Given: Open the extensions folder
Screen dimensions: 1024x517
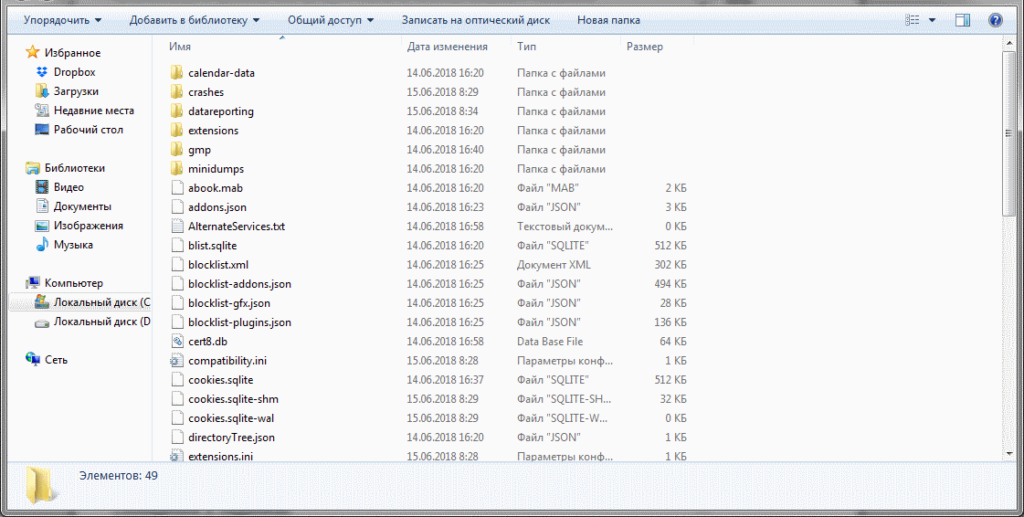Looking at the screenshot, I should tap(212, 131).
